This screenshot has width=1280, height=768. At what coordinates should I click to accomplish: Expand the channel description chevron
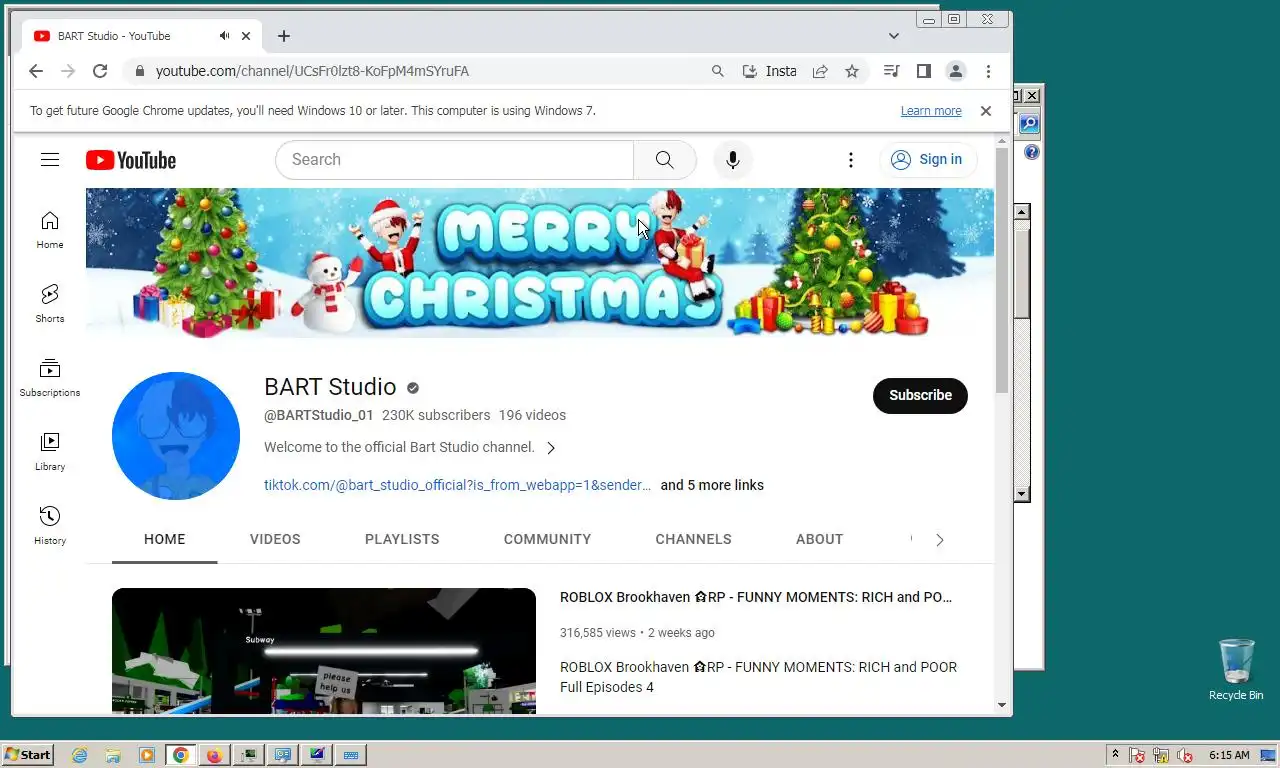pyautogui.click(x=551, y=448)
